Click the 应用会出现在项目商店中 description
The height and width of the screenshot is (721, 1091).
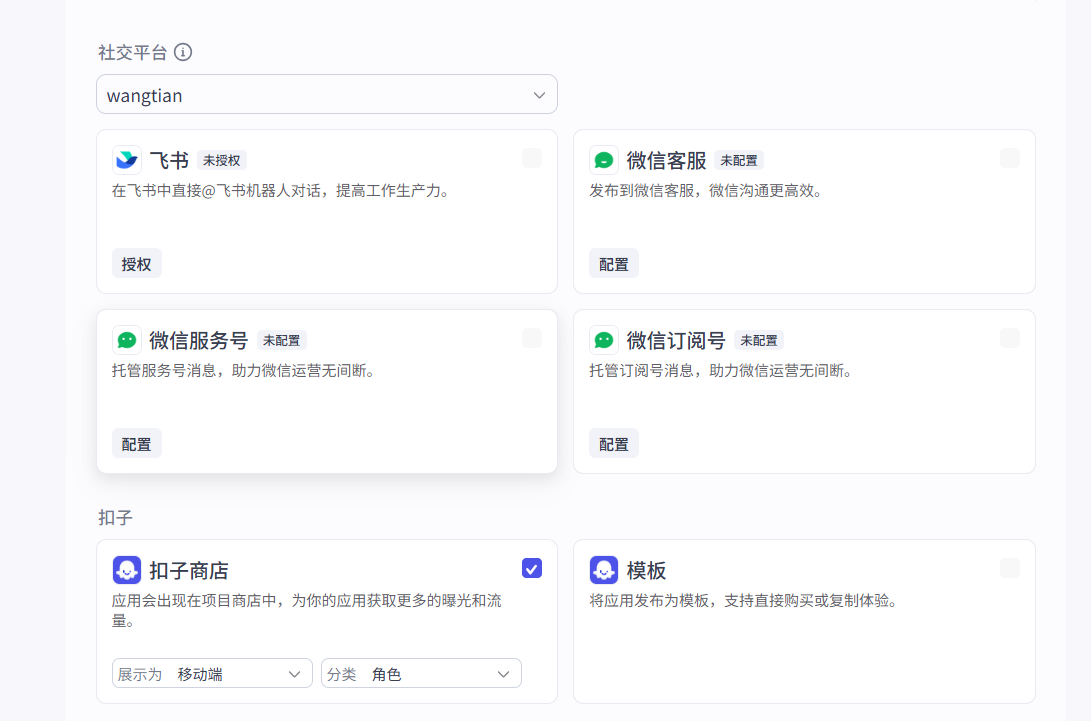pos(307,610)
